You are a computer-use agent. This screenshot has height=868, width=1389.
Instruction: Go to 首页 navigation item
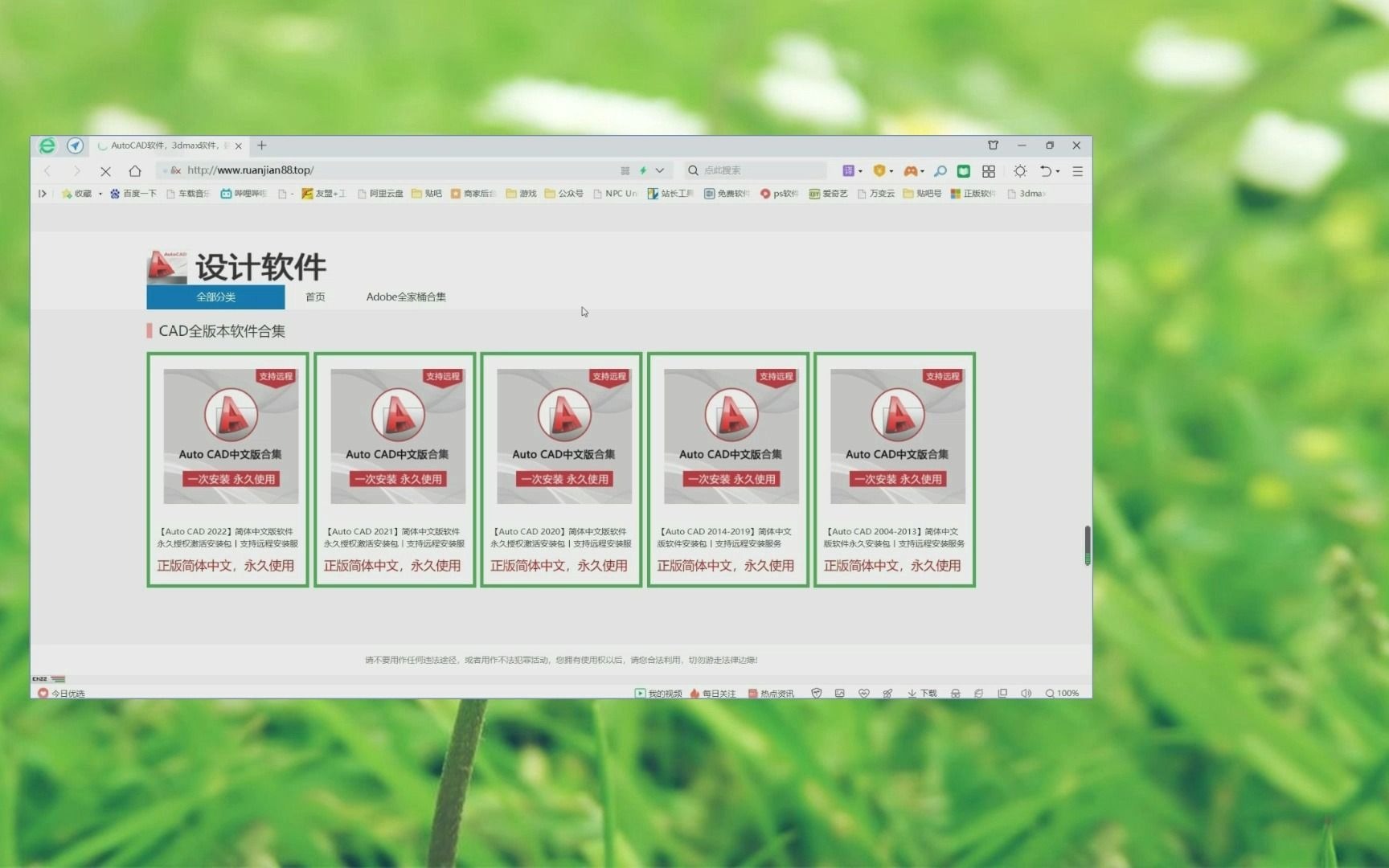(315, 297)
